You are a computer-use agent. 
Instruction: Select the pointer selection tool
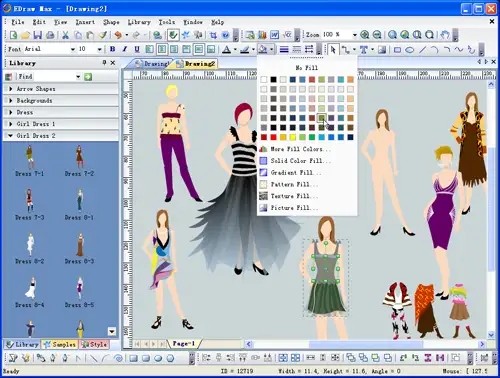333,50
